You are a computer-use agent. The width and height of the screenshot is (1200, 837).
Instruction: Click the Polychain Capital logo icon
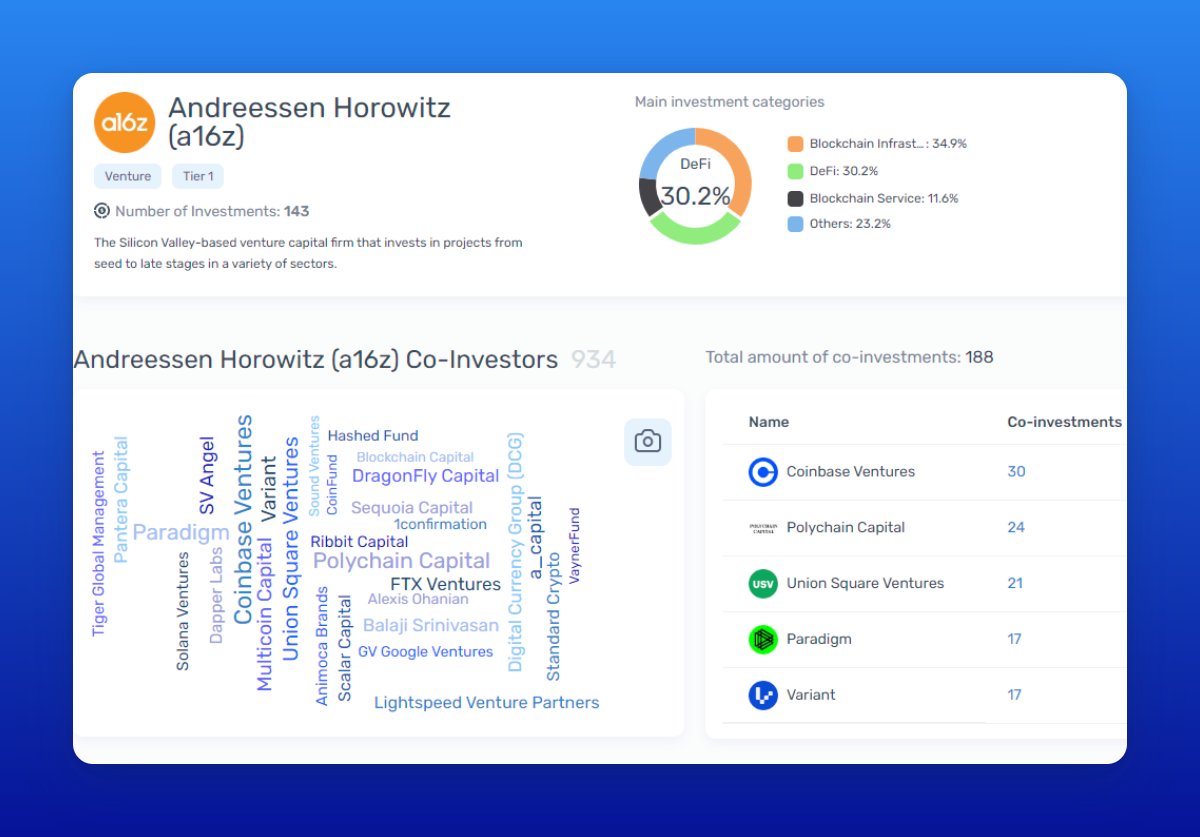click(763, 528)
